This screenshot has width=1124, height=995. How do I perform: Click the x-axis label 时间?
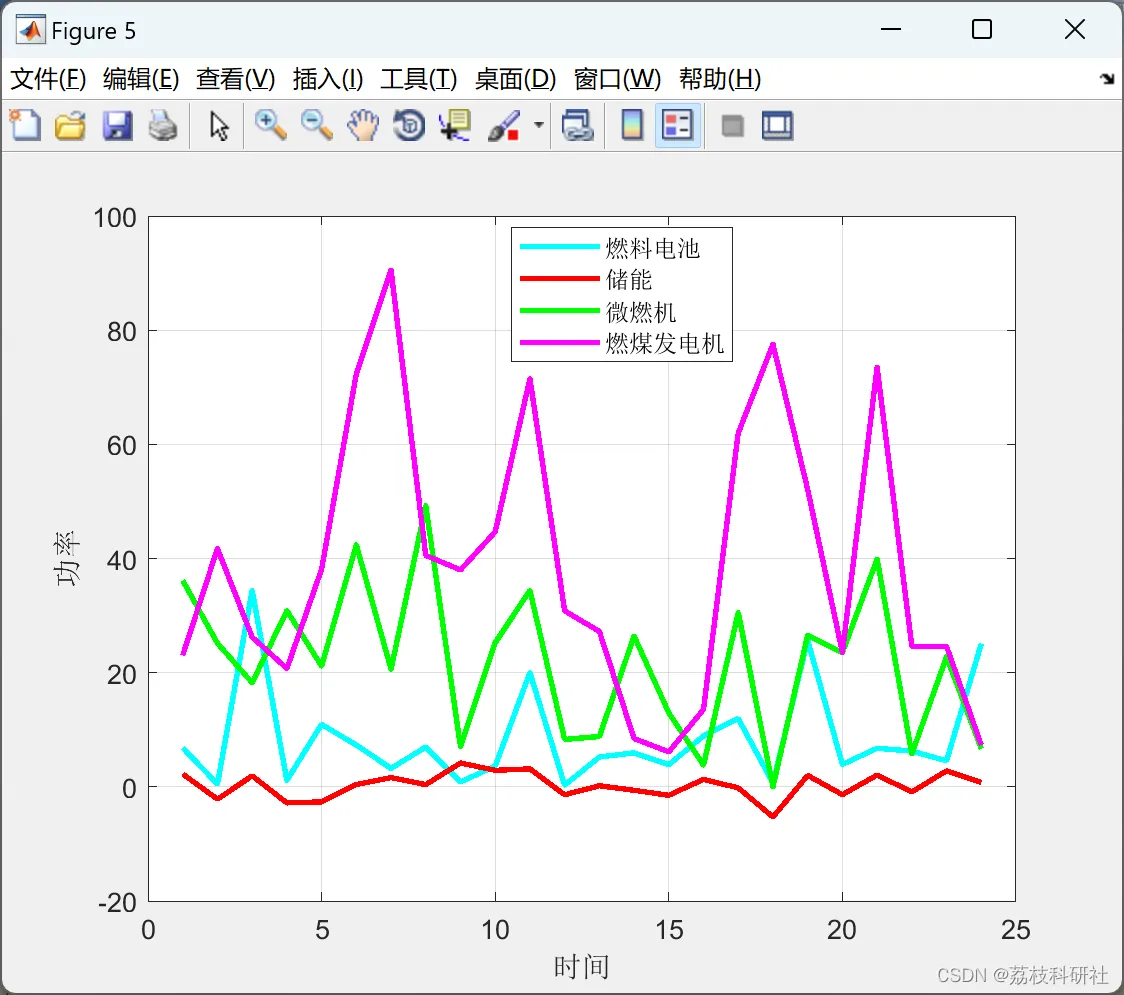point(581,967)
